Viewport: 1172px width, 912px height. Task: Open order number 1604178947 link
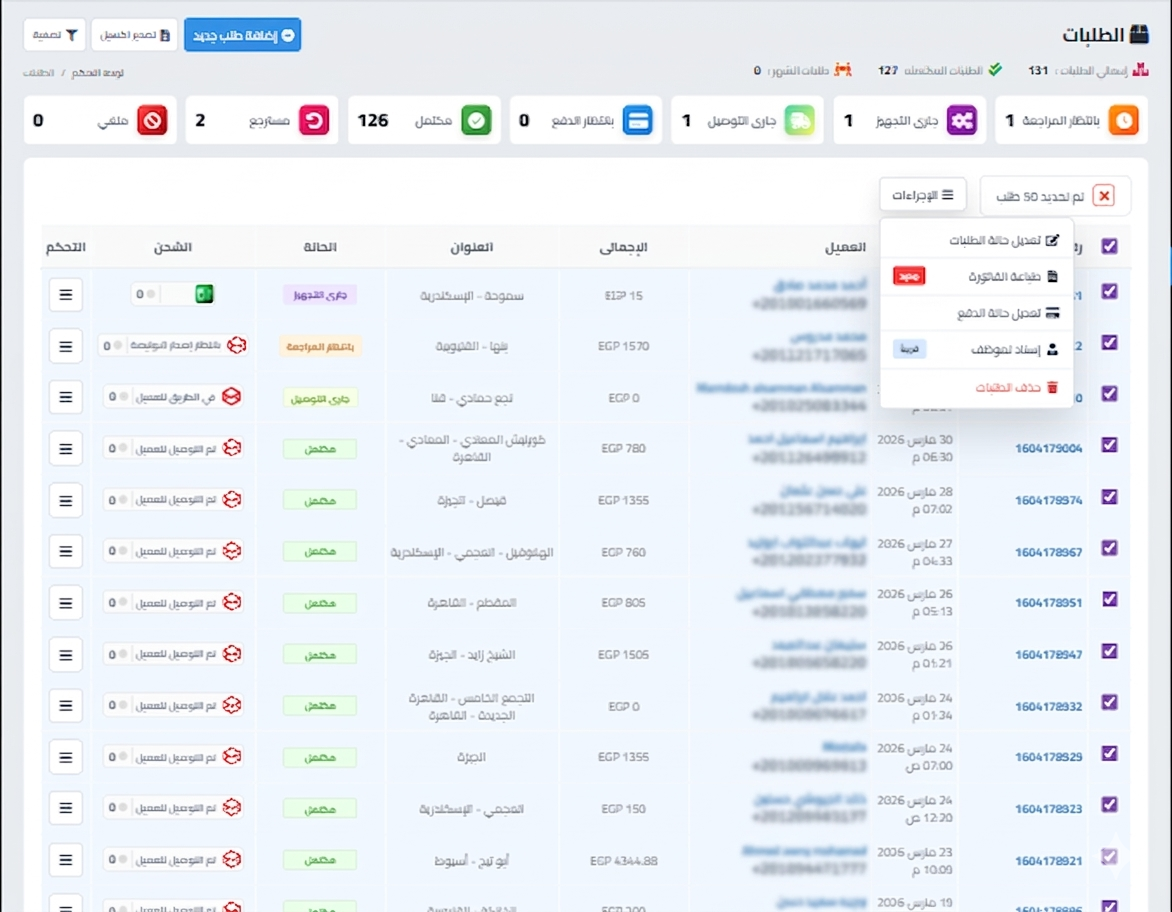[1048, 655]
